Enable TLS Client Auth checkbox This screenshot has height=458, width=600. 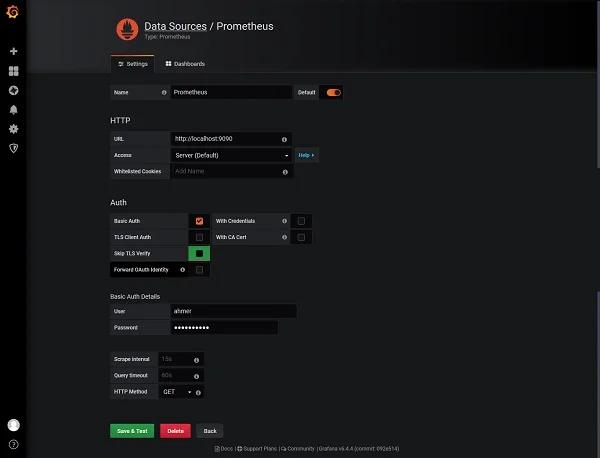tap(199, 237)
